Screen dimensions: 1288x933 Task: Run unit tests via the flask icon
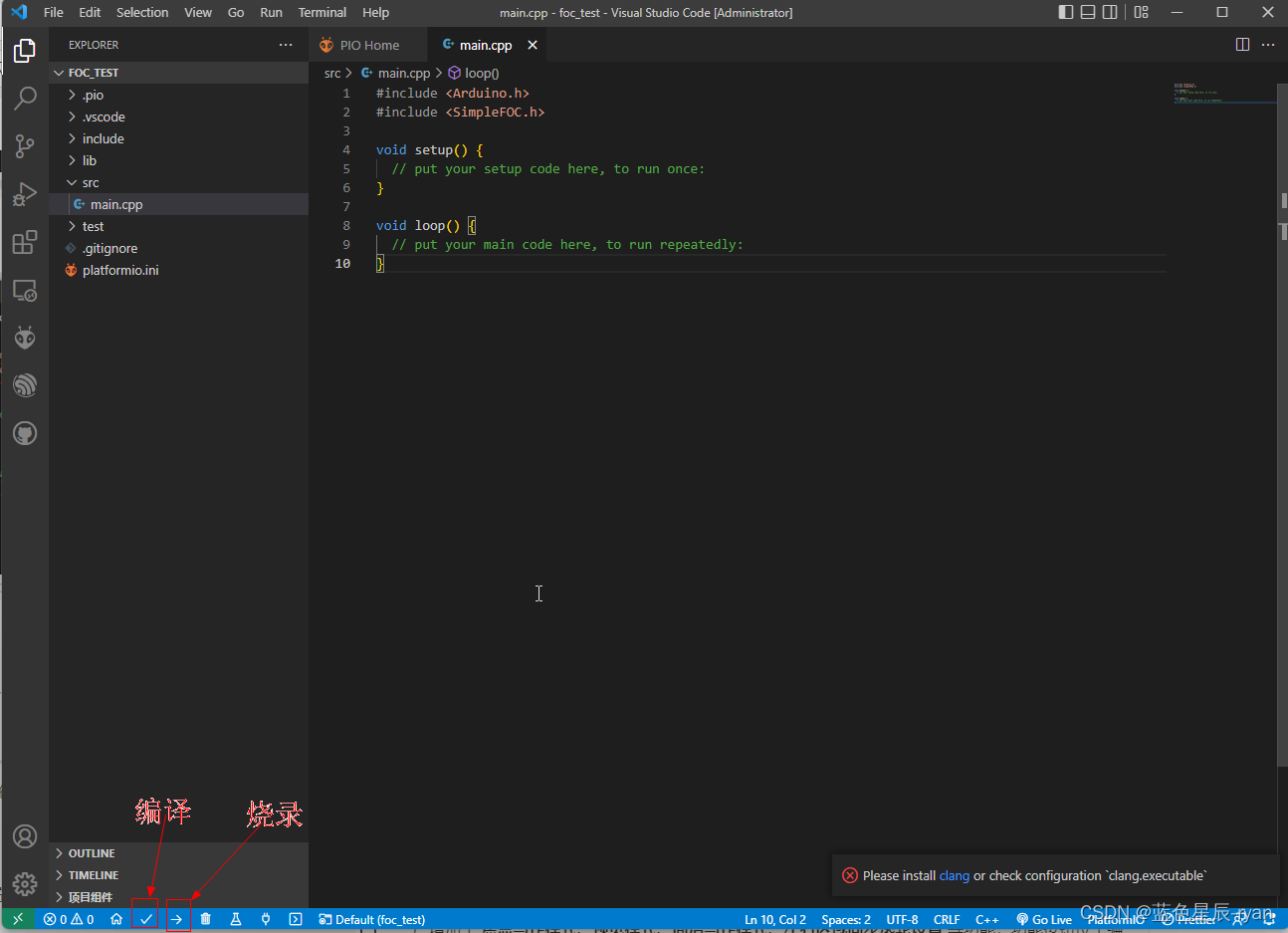(x=235, y=918)
